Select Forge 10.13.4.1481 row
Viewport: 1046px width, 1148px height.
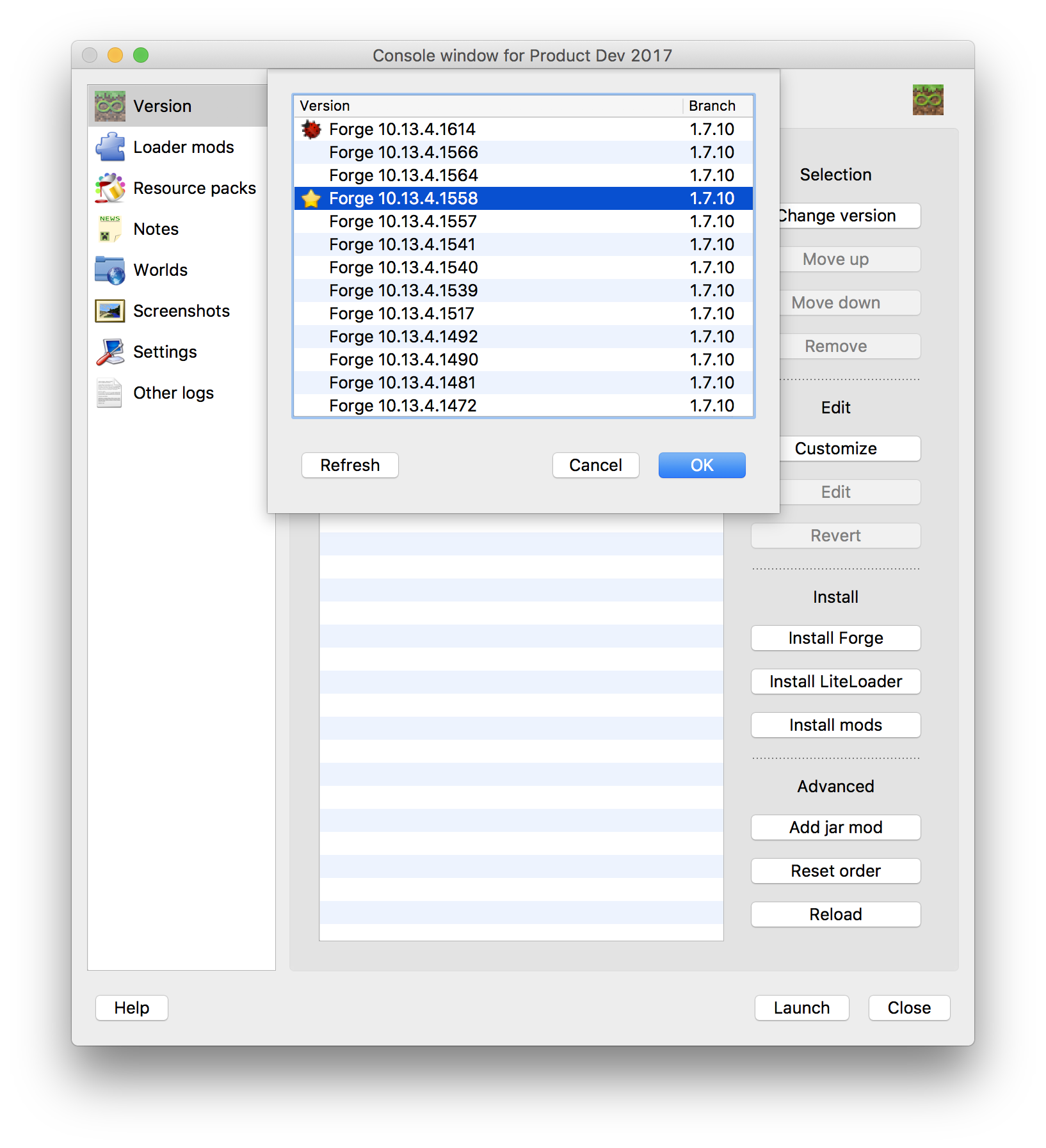coord(524,383)
